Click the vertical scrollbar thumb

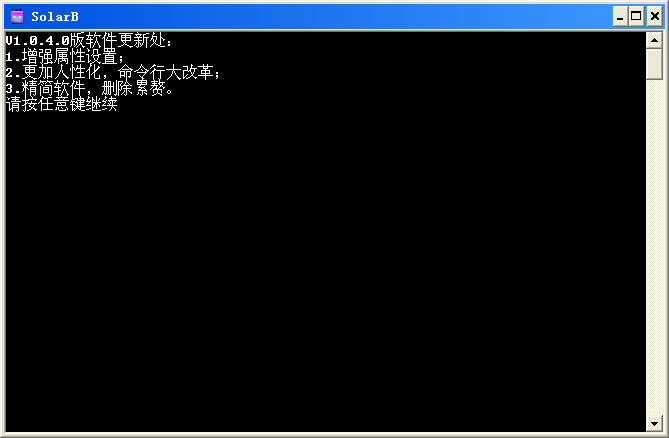click(x=654, y=64)
